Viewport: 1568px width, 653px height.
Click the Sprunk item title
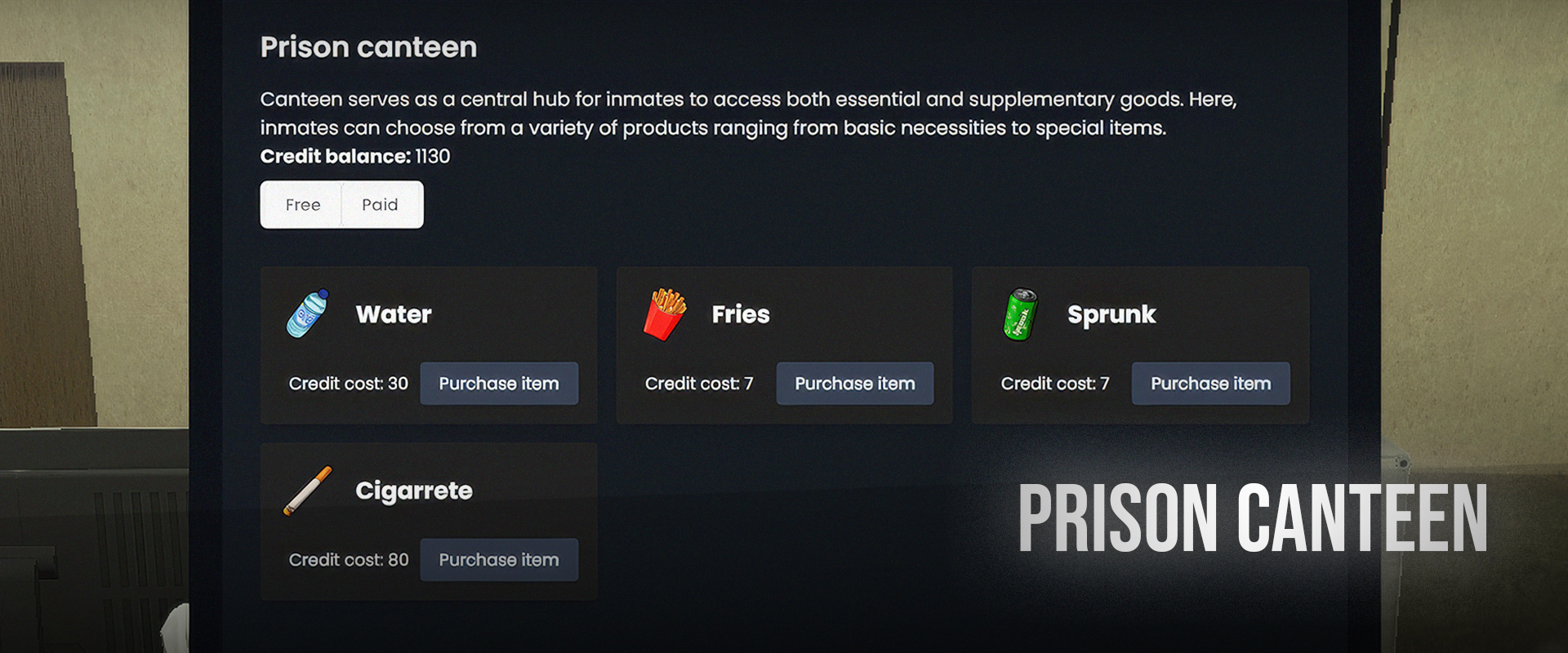pyautogui.click(x=1111, y=314)
